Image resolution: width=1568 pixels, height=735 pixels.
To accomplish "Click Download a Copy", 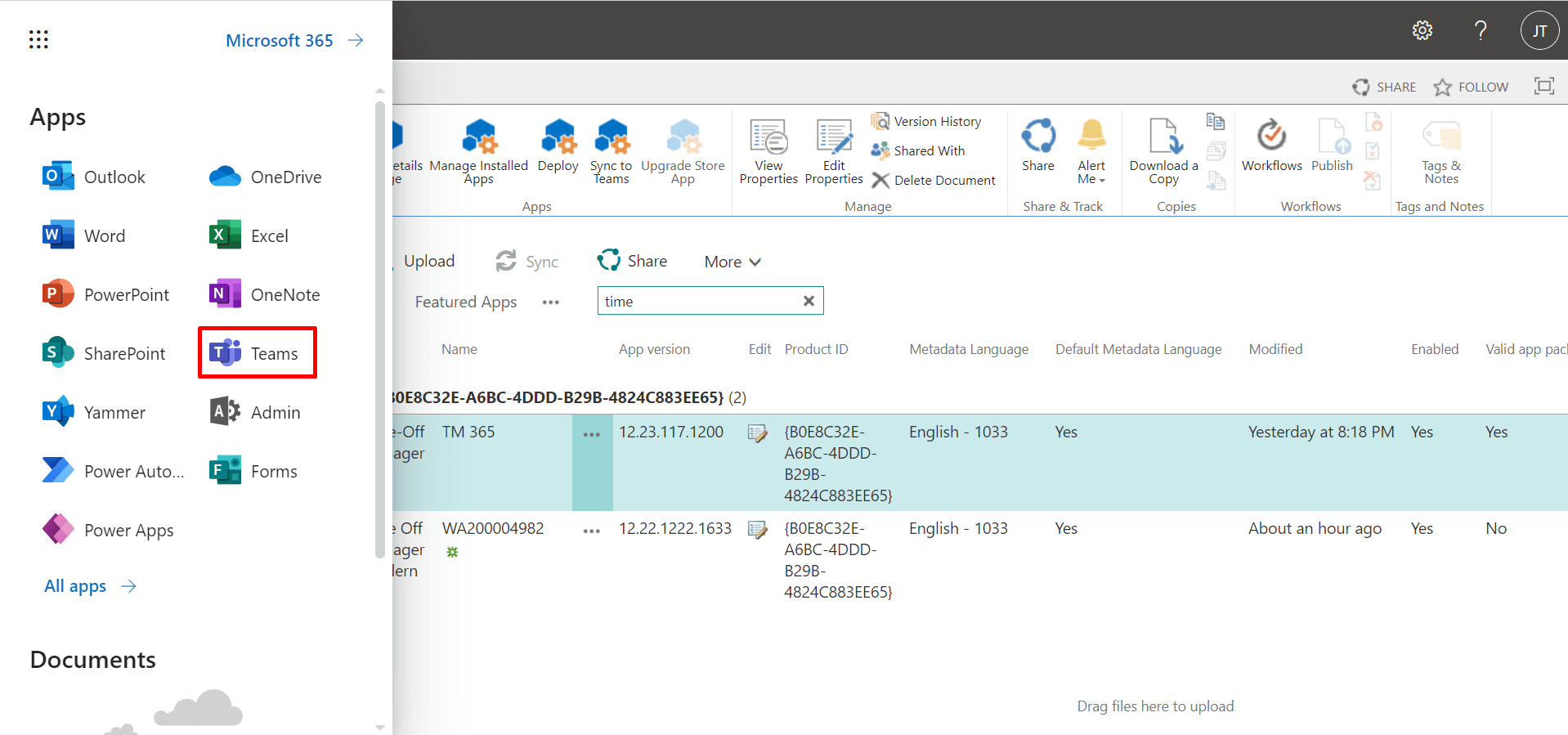I will point(1163,152).
